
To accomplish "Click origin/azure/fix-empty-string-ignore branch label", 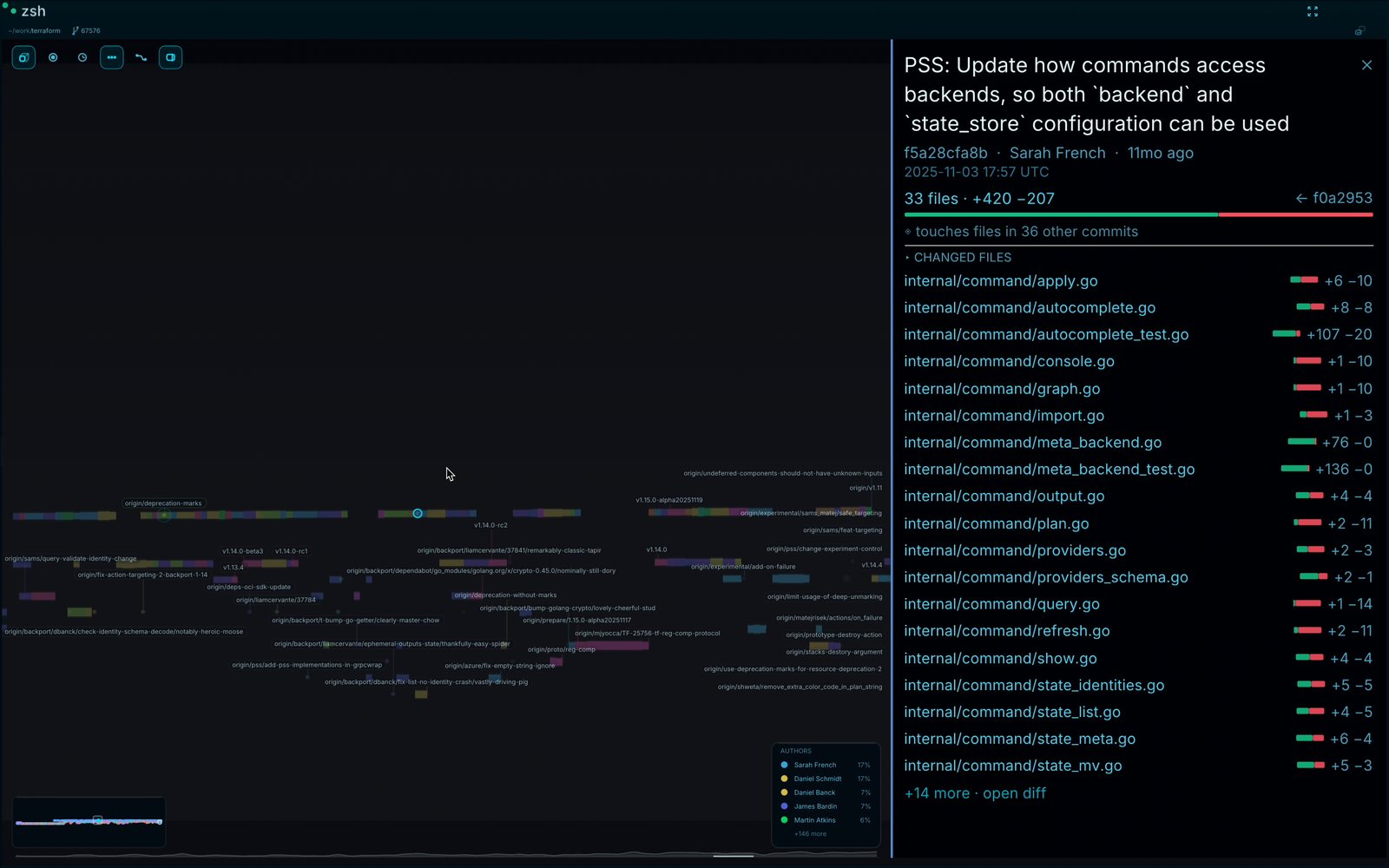I will [x=500, y=666].
